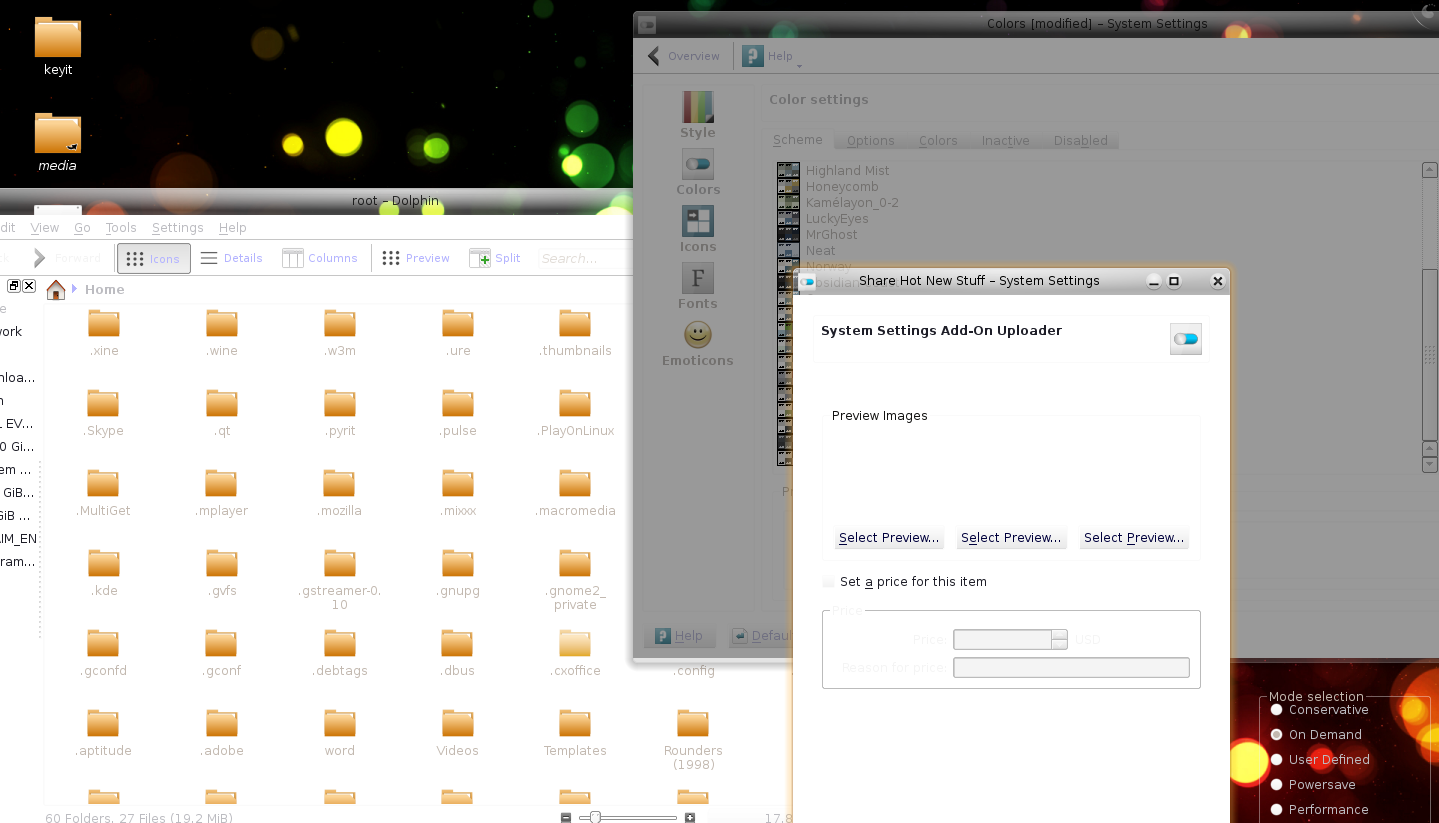Open the Fonts module in System Settings
This screenshot has width=1439, height=823.
coord(698,286)
